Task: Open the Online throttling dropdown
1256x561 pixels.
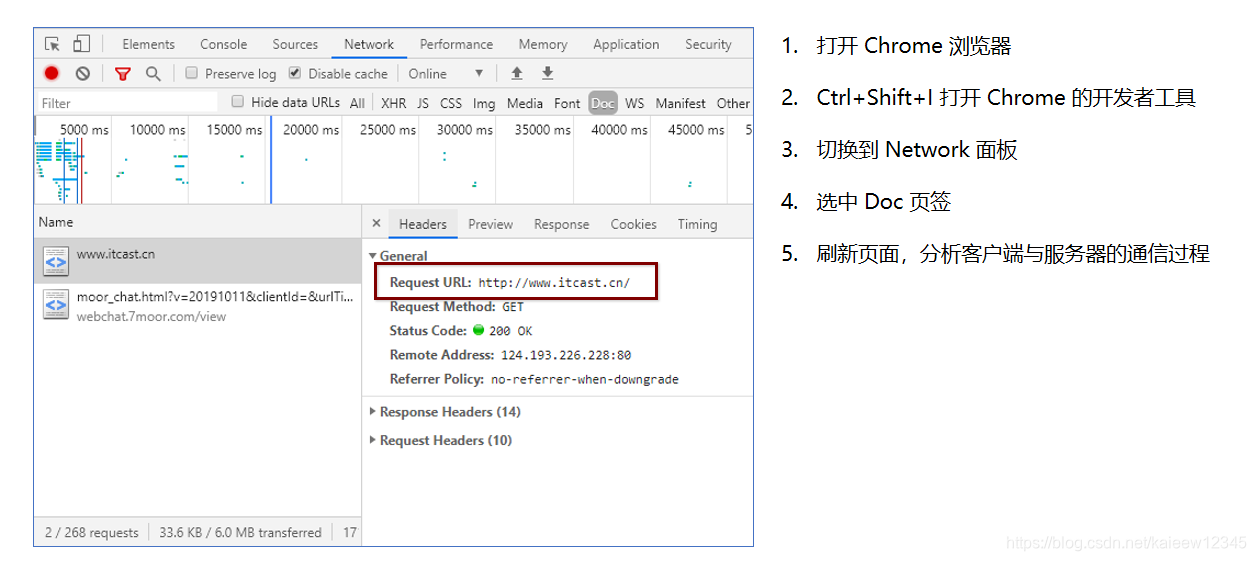Action: [x=446, y=73]
